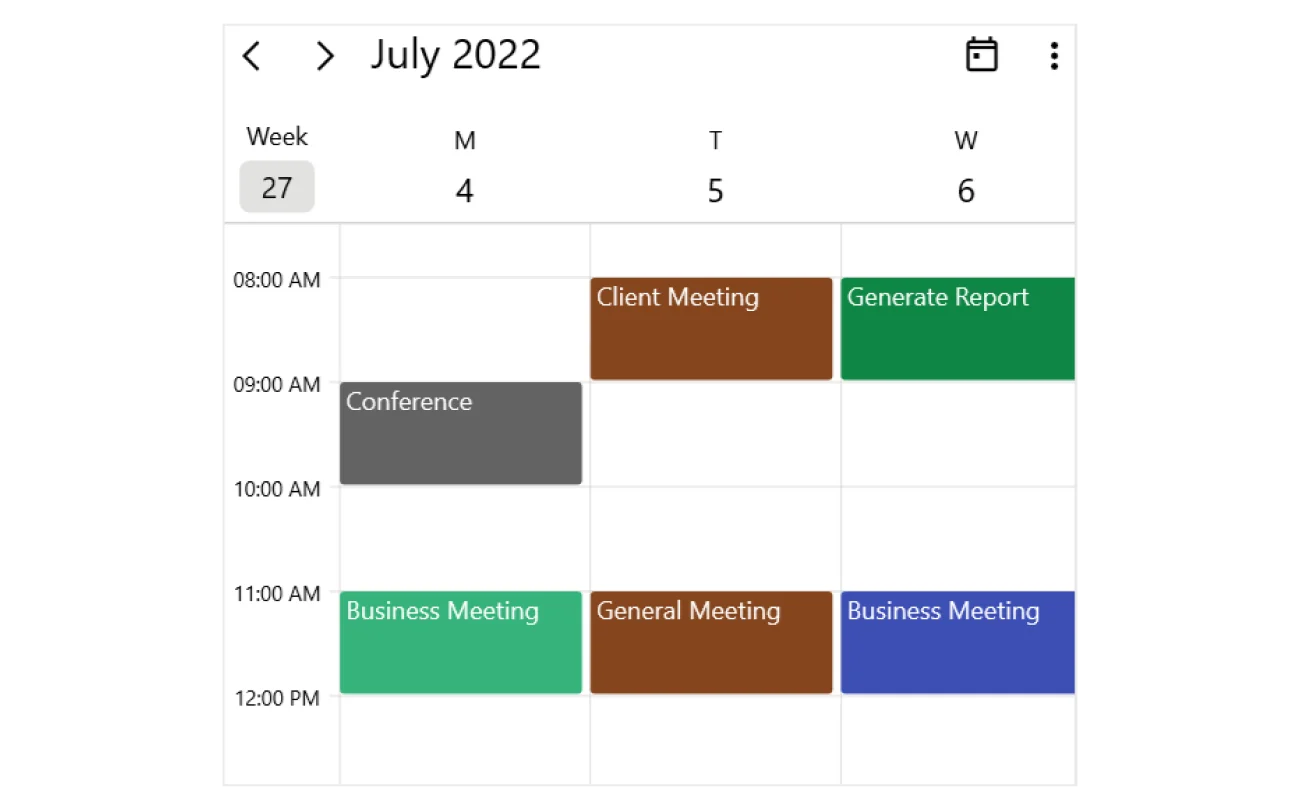Image resolution: width=1300 pixels, height=810 pixels.
Task: Open the Client Meeting event
Action: 710,328
